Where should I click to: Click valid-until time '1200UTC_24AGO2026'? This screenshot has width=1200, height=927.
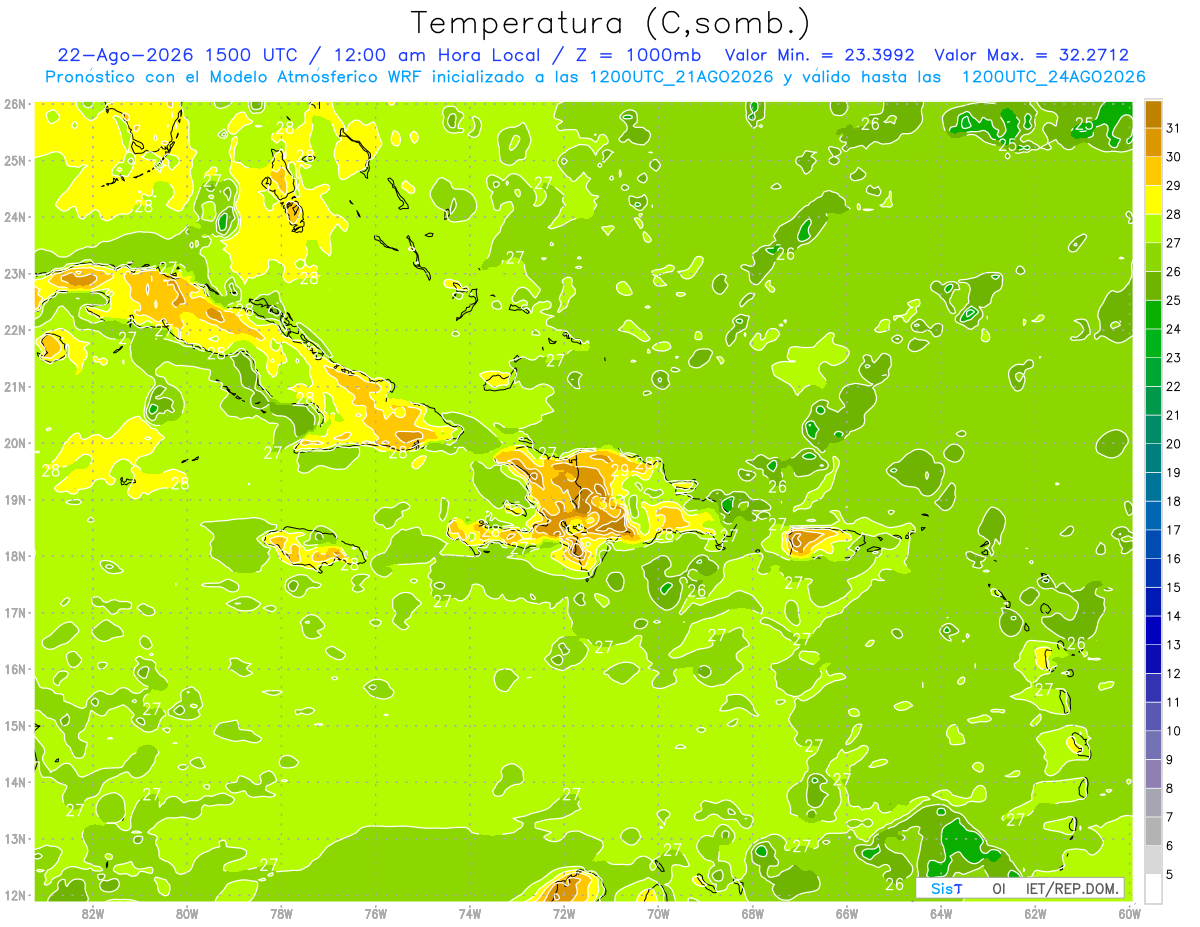(1052, 77)
